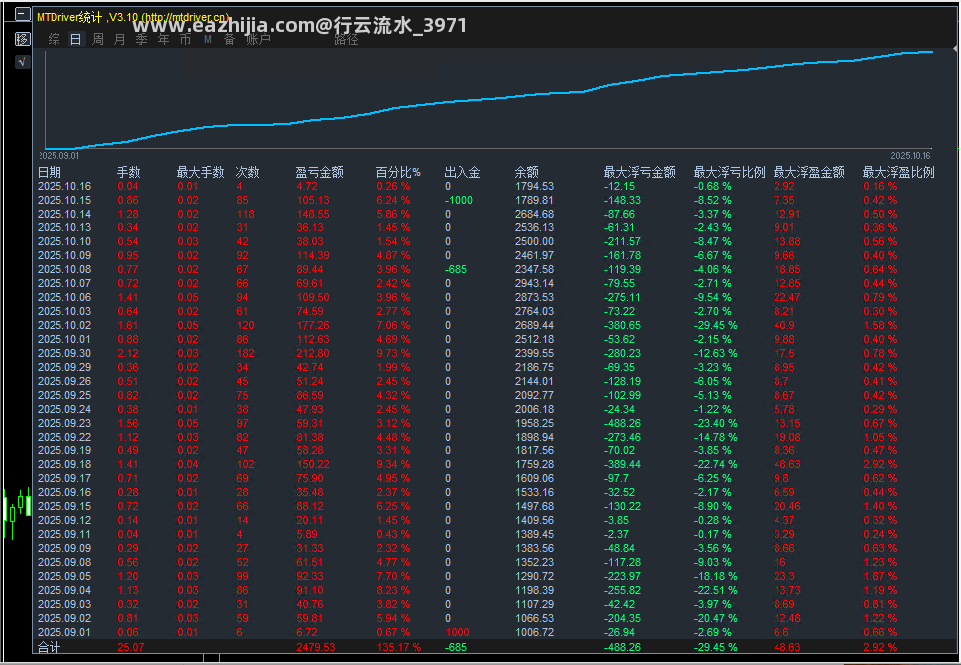Select the 2025.10.10 row date

[64, 241]
